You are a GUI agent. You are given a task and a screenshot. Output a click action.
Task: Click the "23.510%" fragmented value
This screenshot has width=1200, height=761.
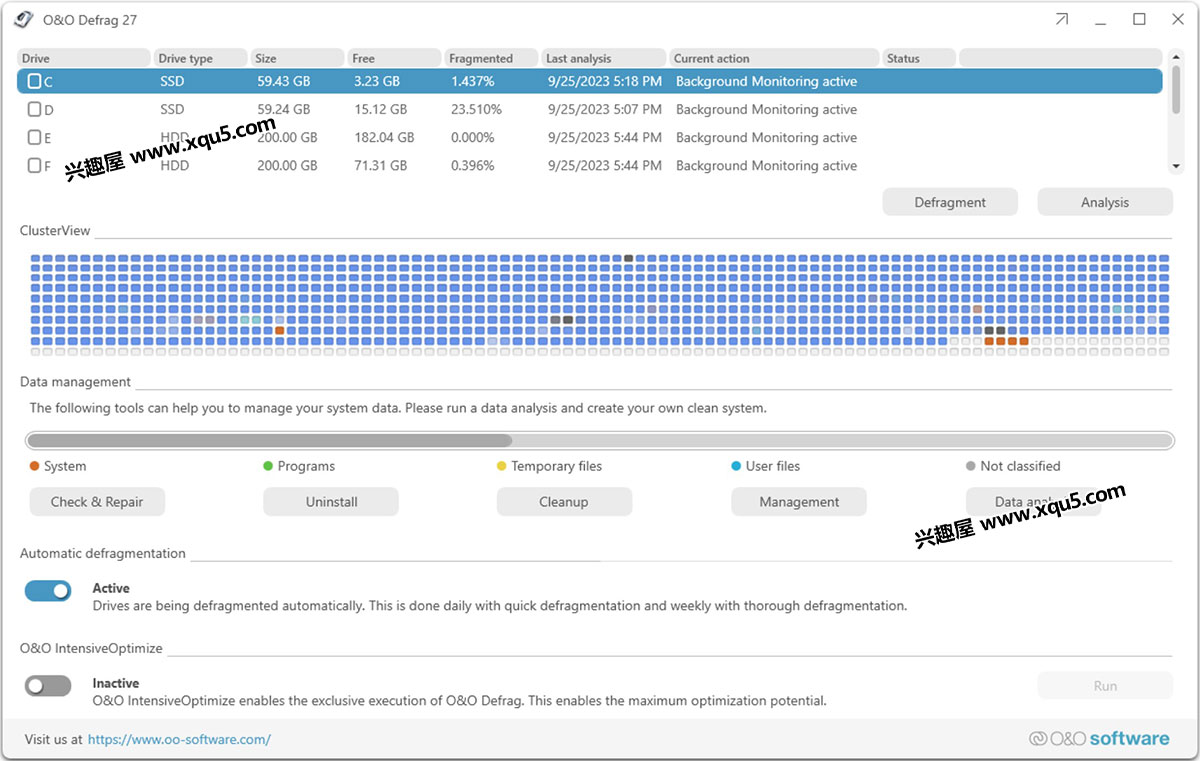coord(476,109)
